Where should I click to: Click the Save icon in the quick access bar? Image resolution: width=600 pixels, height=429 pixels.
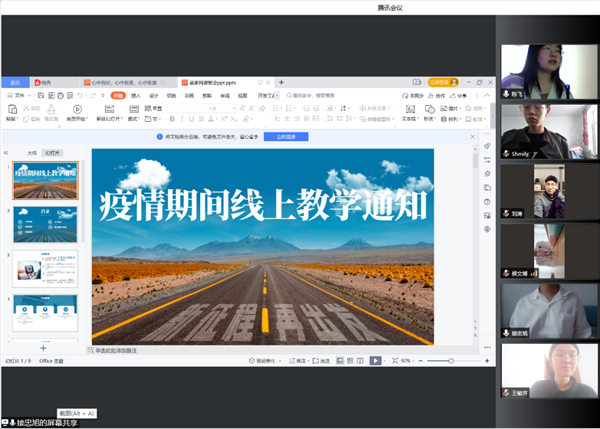pyautogui.click(x=41, y=95)
